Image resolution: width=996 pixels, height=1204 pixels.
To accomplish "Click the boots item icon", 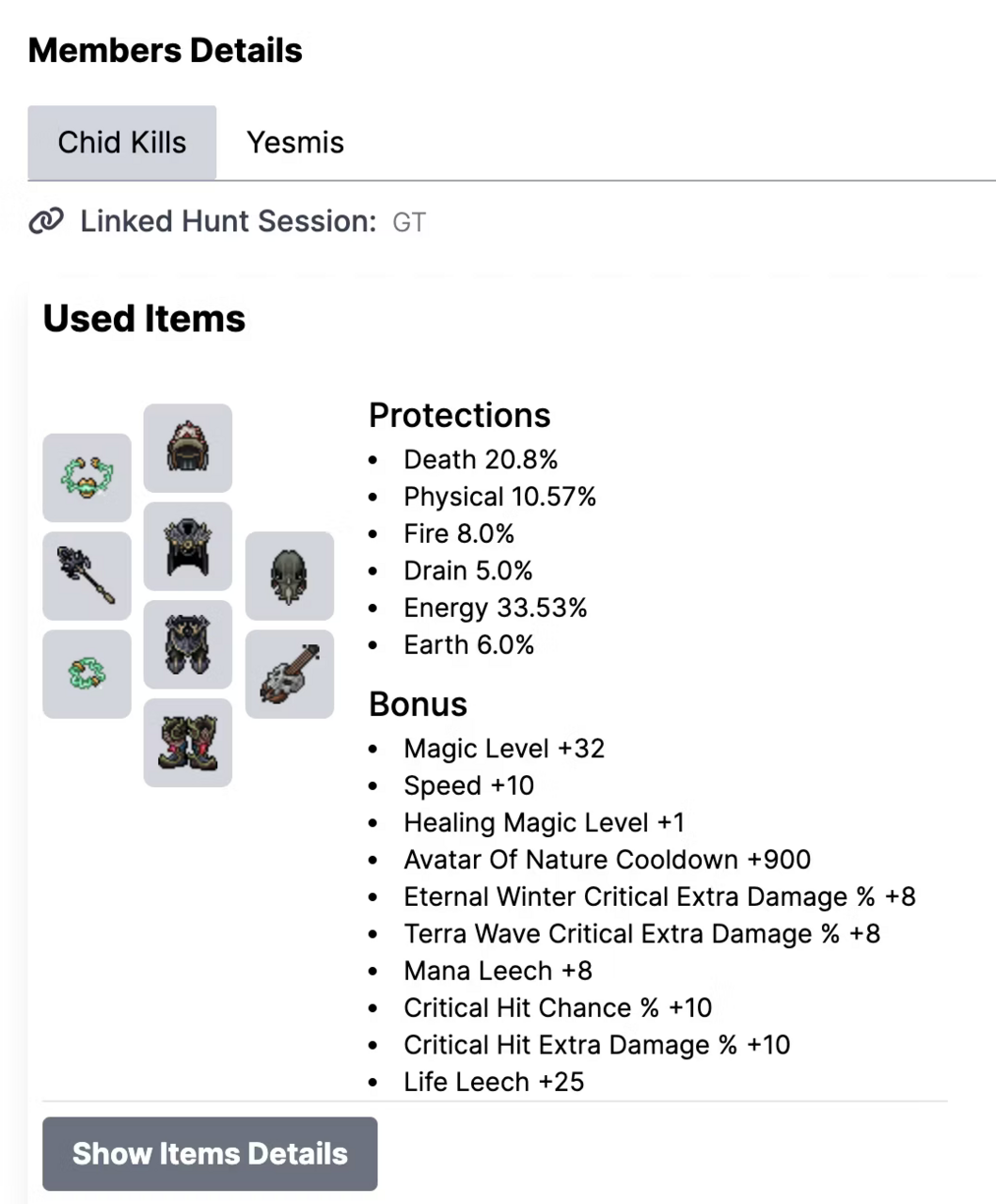I will [x=188, y=743].
